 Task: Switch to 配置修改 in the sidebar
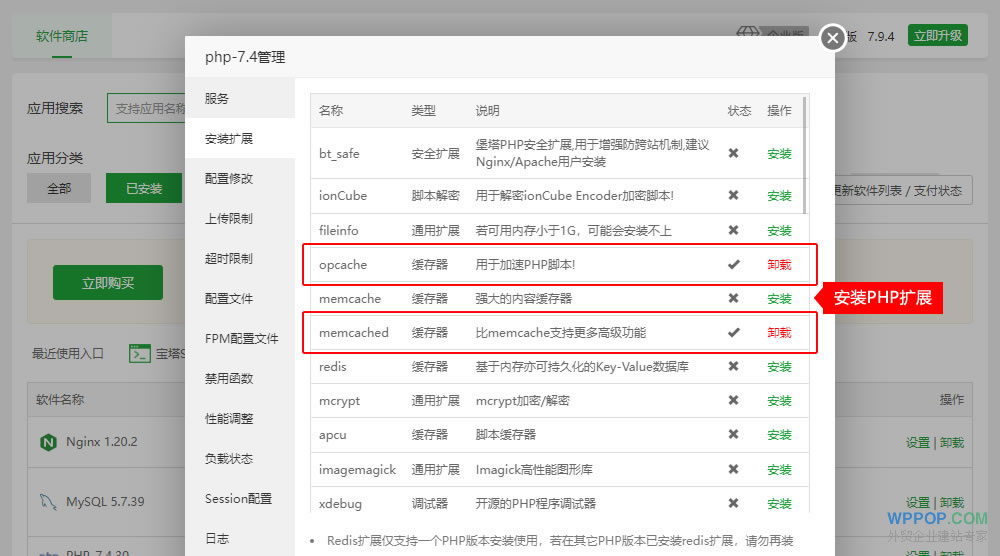229,178
